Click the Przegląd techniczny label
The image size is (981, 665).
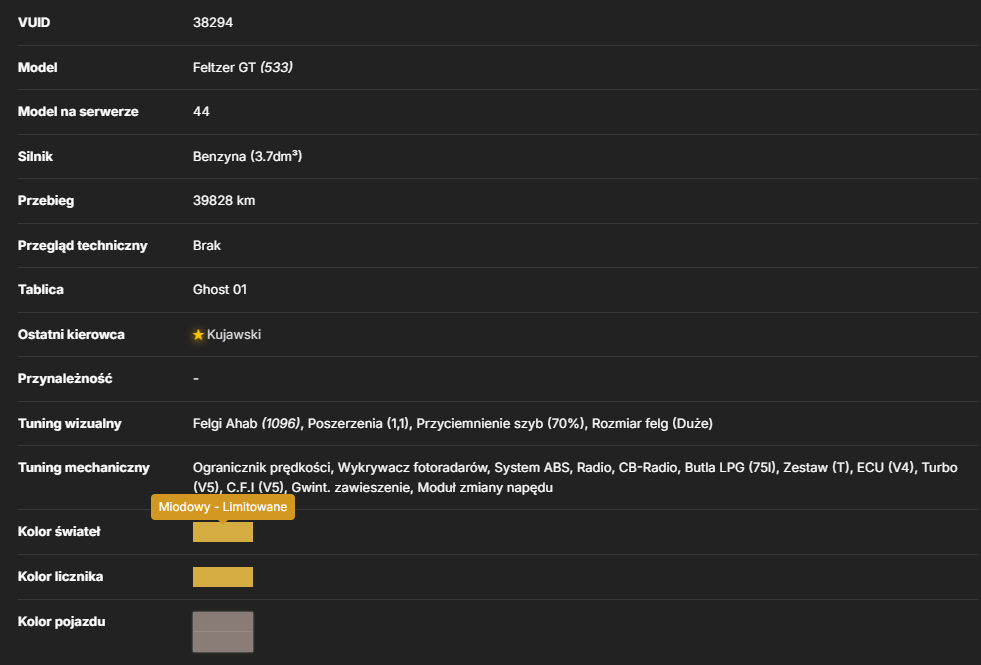(83, 245)
